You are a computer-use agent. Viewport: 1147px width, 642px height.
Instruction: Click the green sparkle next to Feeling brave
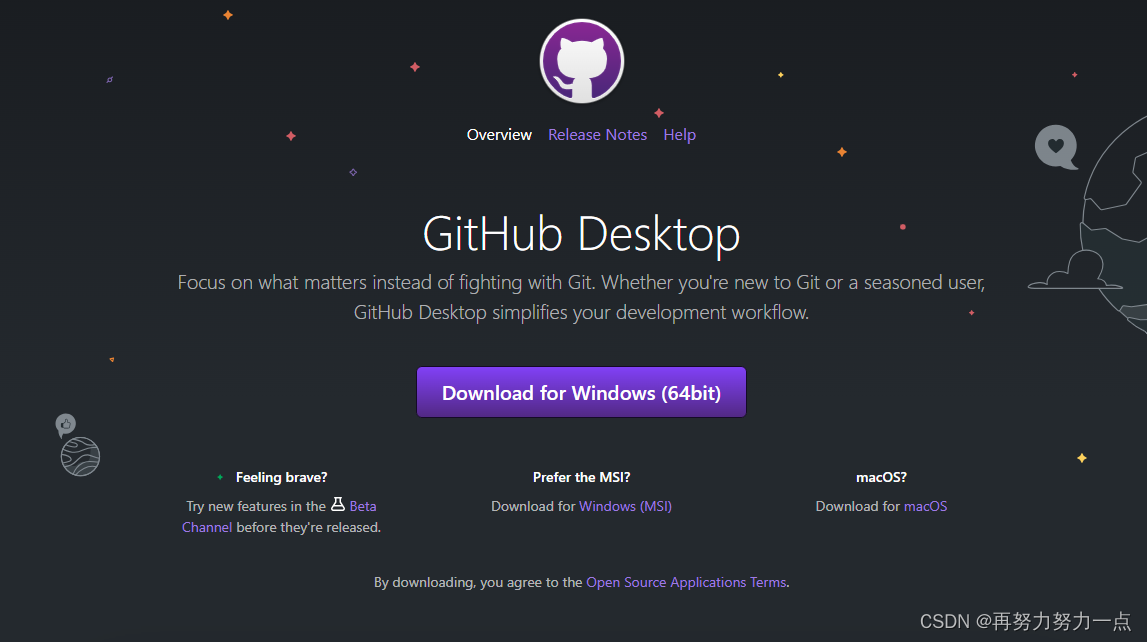pyautogui.click(x=219, y=477)
